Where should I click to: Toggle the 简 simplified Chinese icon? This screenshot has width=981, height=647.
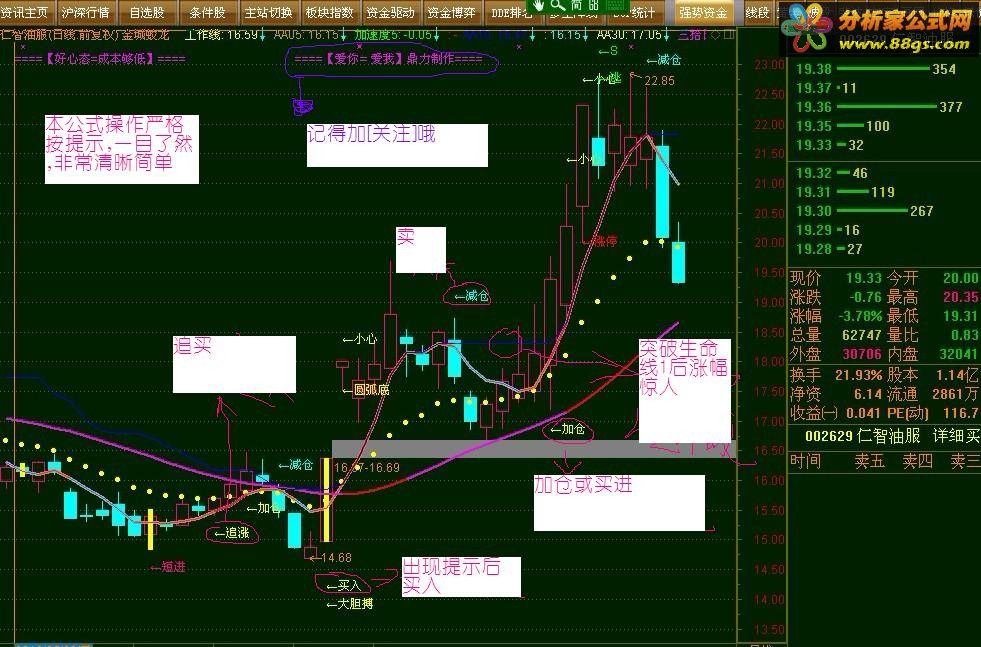pyautogui.click(x=576, y=5)
